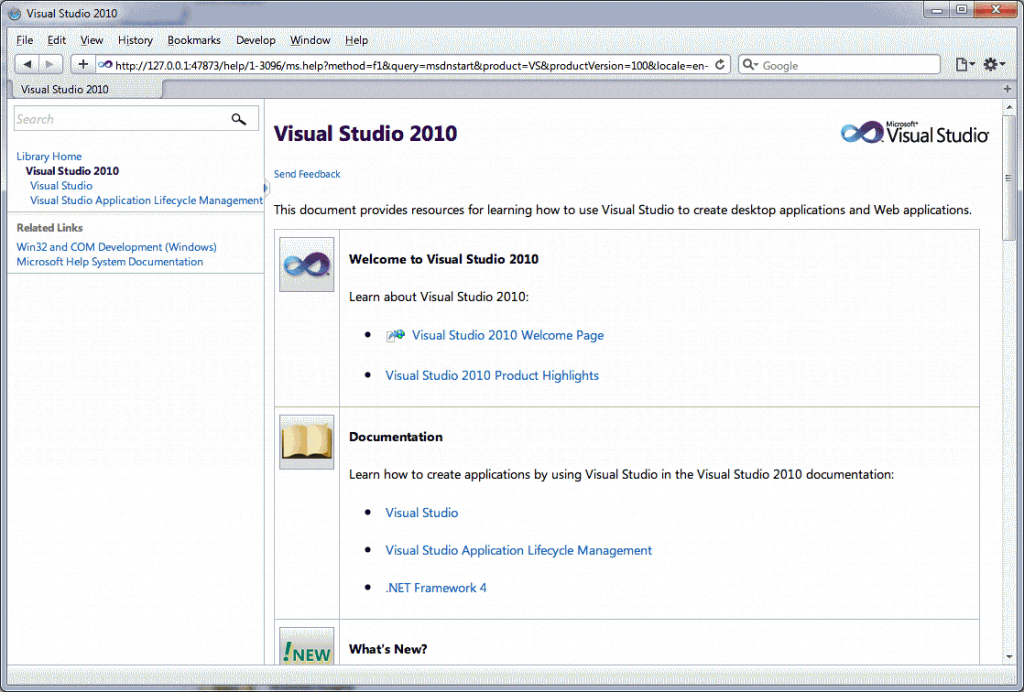Click the Visual Studio logo at top right
This screenshot has height=692, width=1024.
[914, 133]
